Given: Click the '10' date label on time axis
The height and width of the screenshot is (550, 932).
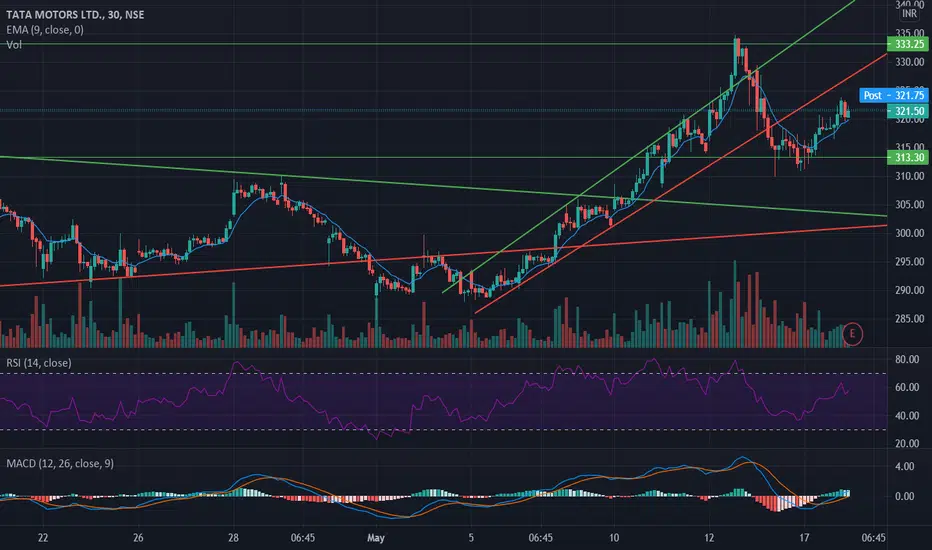Looking at the screenshot, I should coord(613,538).
